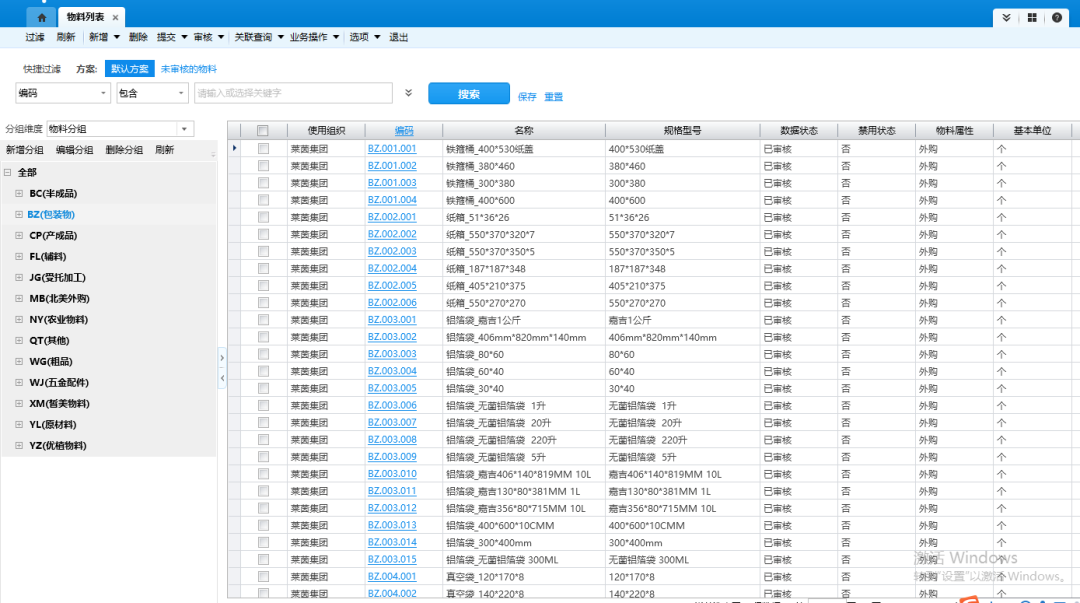Expand the FL(辅料) tree node
The width and height of the screenshot is (1080, 603).
(19, 256)
